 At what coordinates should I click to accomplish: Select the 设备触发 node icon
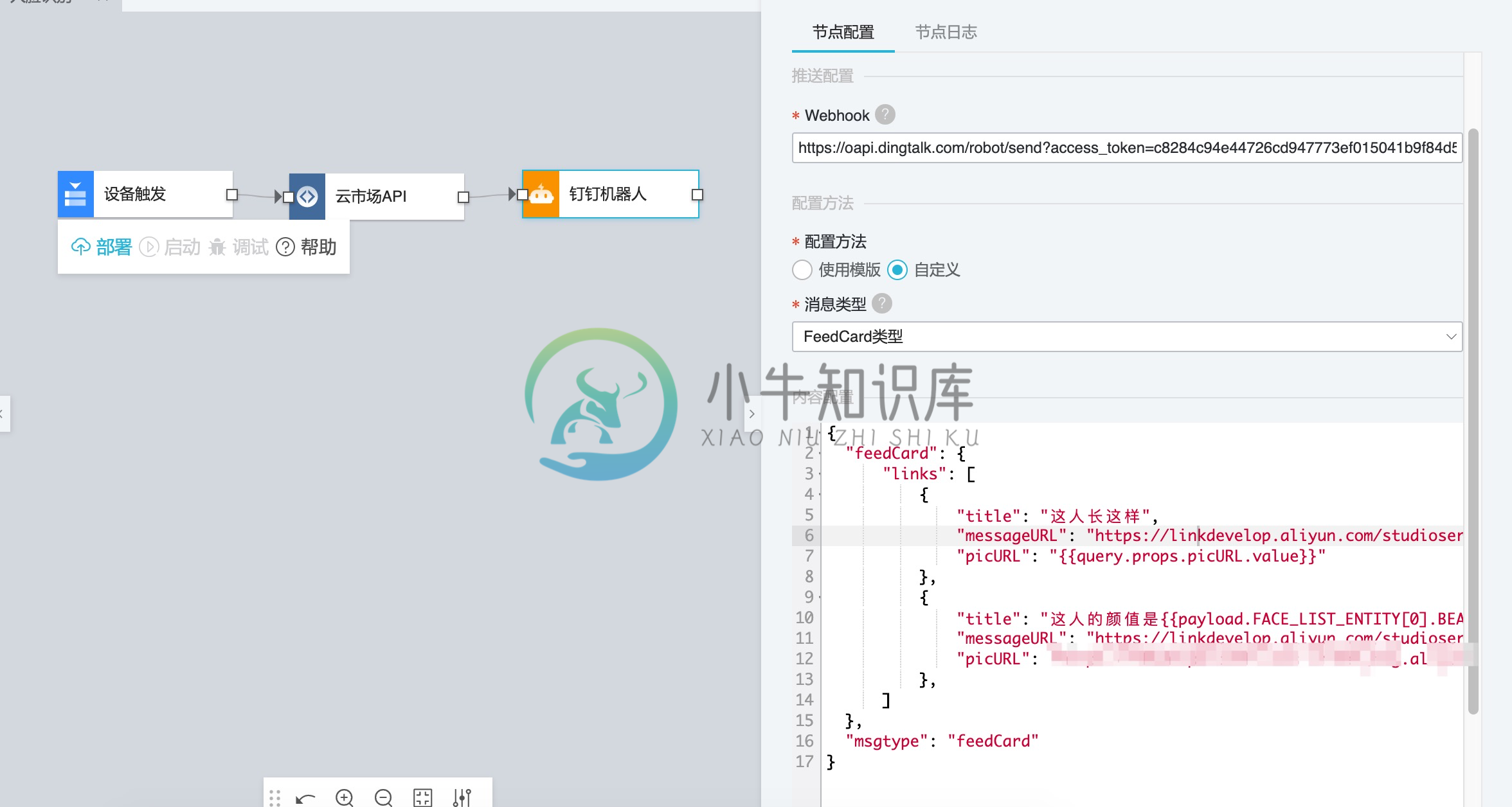tap(76, 194)
